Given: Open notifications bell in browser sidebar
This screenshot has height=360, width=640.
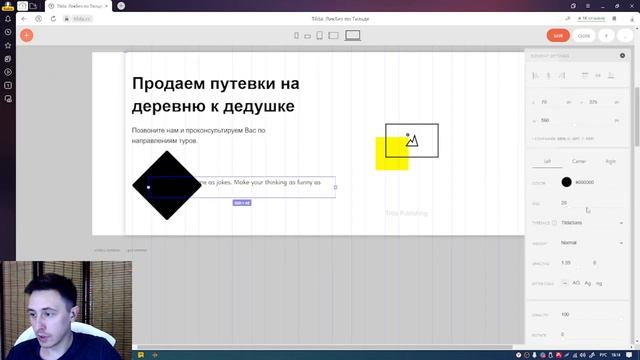Looking at the screenshot, I should click(x=8, y=19).
